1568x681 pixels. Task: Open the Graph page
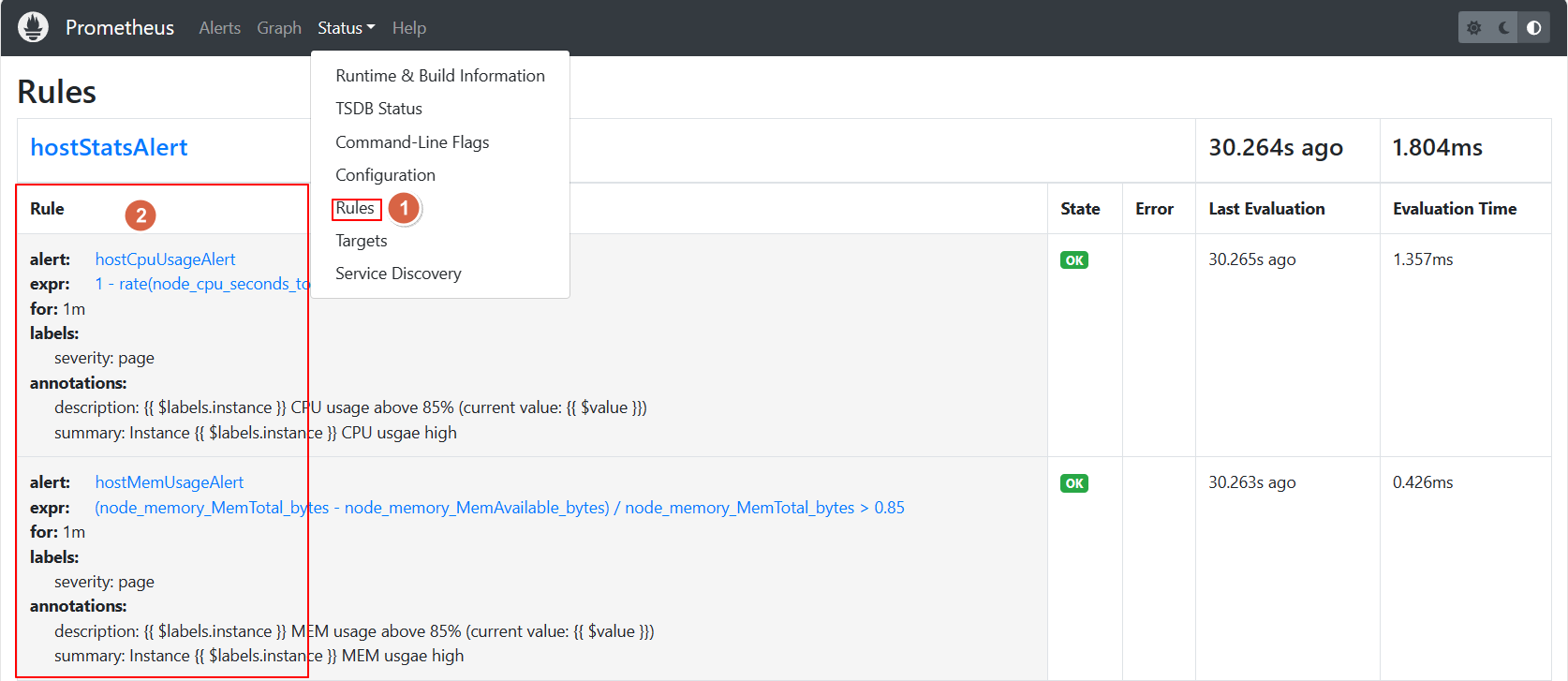pyautogui.click(x=279, y=28)
